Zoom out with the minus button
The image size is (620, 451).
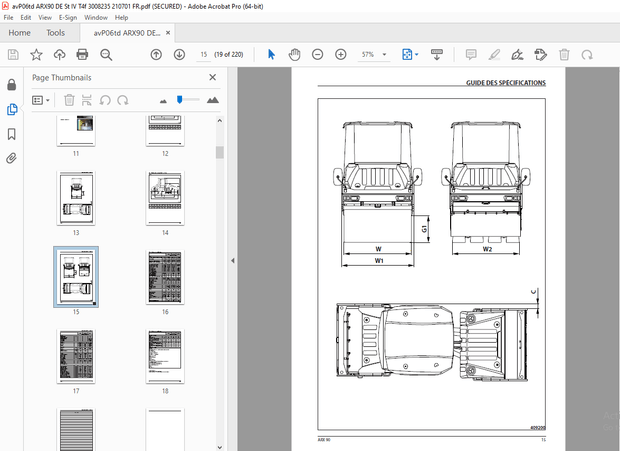(318, 55)
